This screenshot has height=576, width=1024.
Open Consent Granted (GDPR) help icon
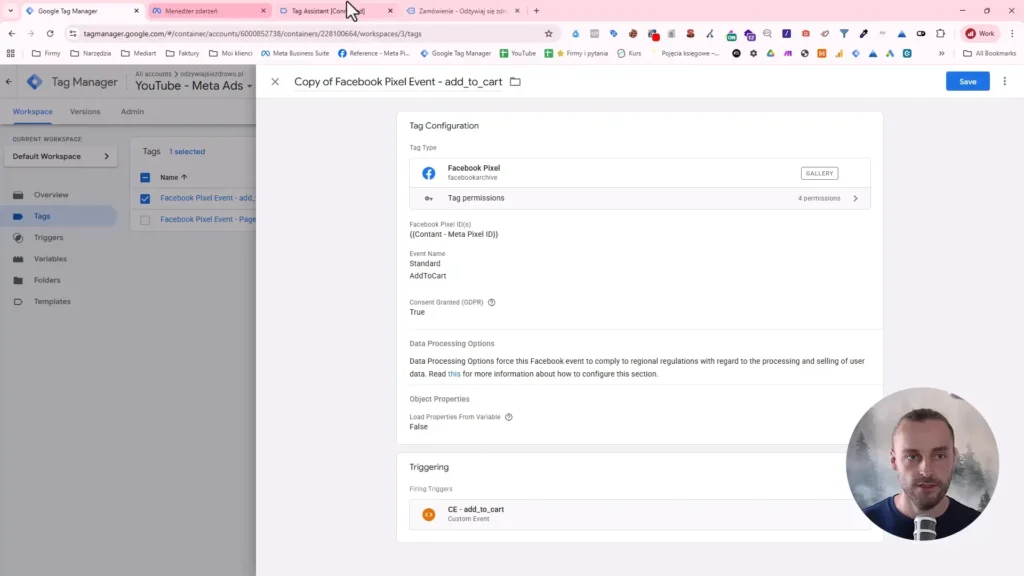(x=492, y=302)
